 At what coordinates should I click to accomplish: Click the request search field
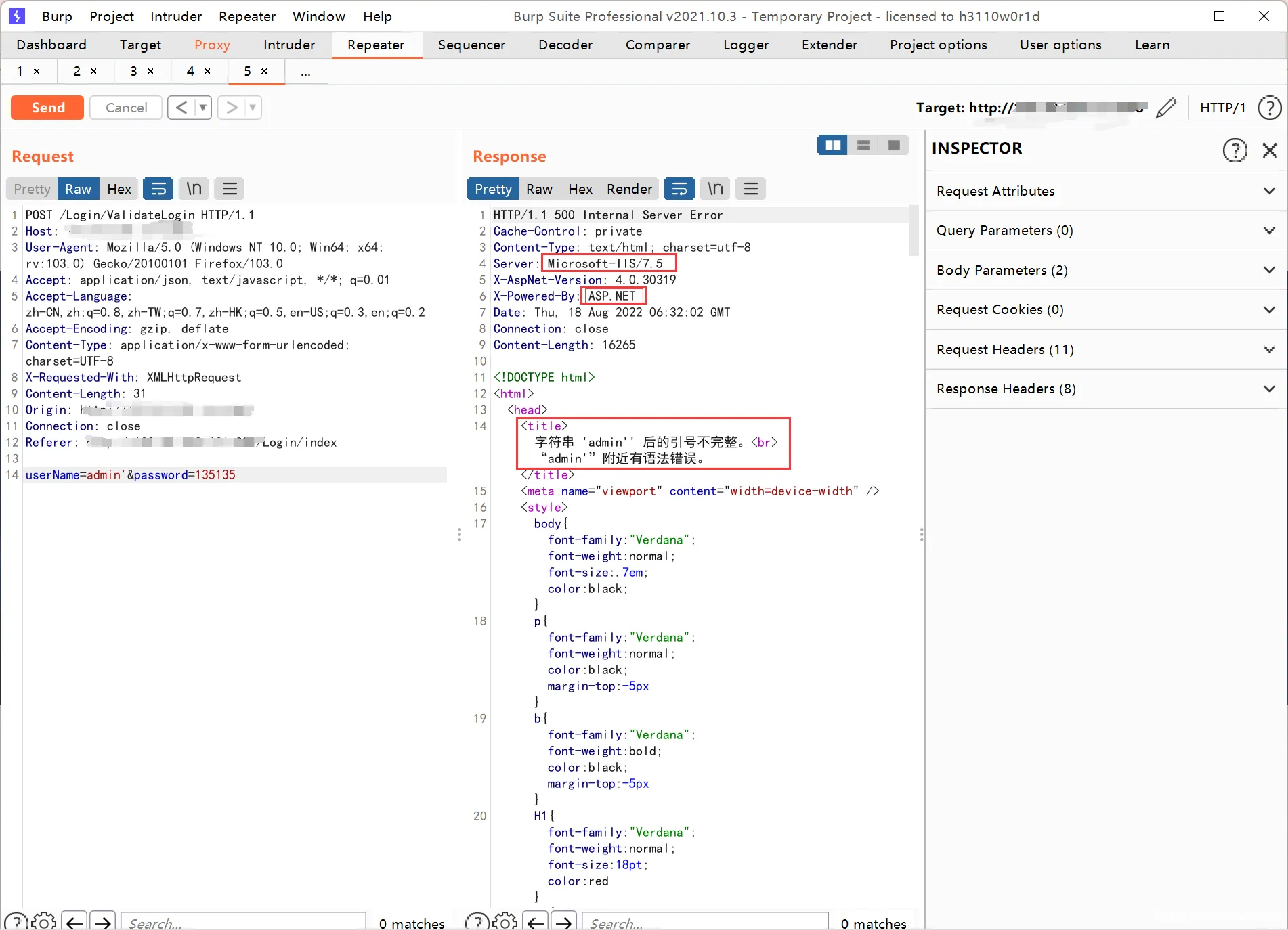tap(244, 922)
